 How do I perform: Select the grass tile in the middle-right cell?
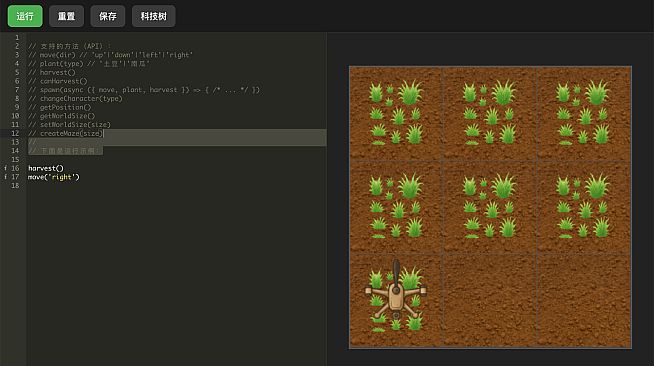[x=583, y=207]
